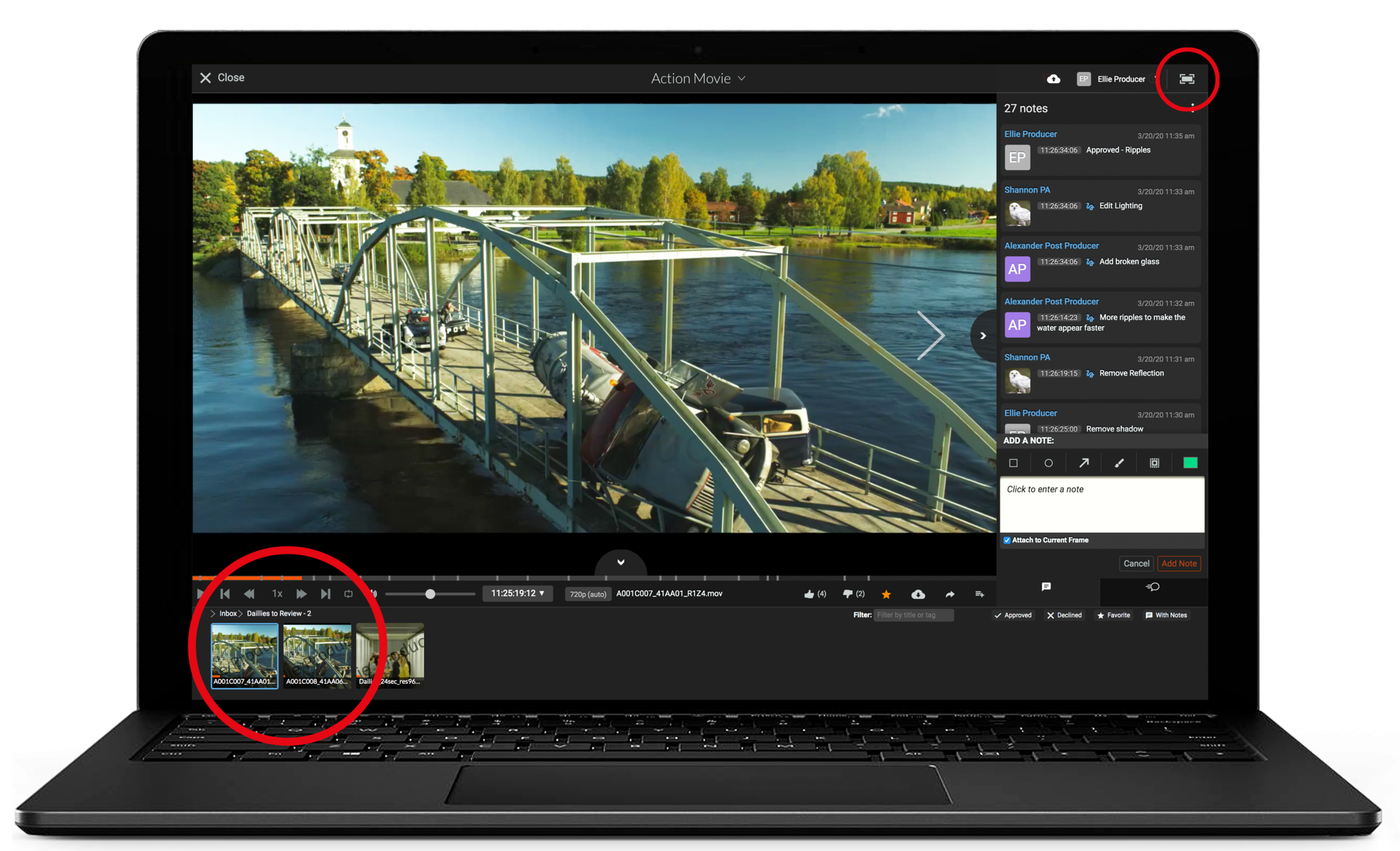Screen dimensions: 1400x851
Task: Open the Action Movie project dropdown
Action: (698, 79)
